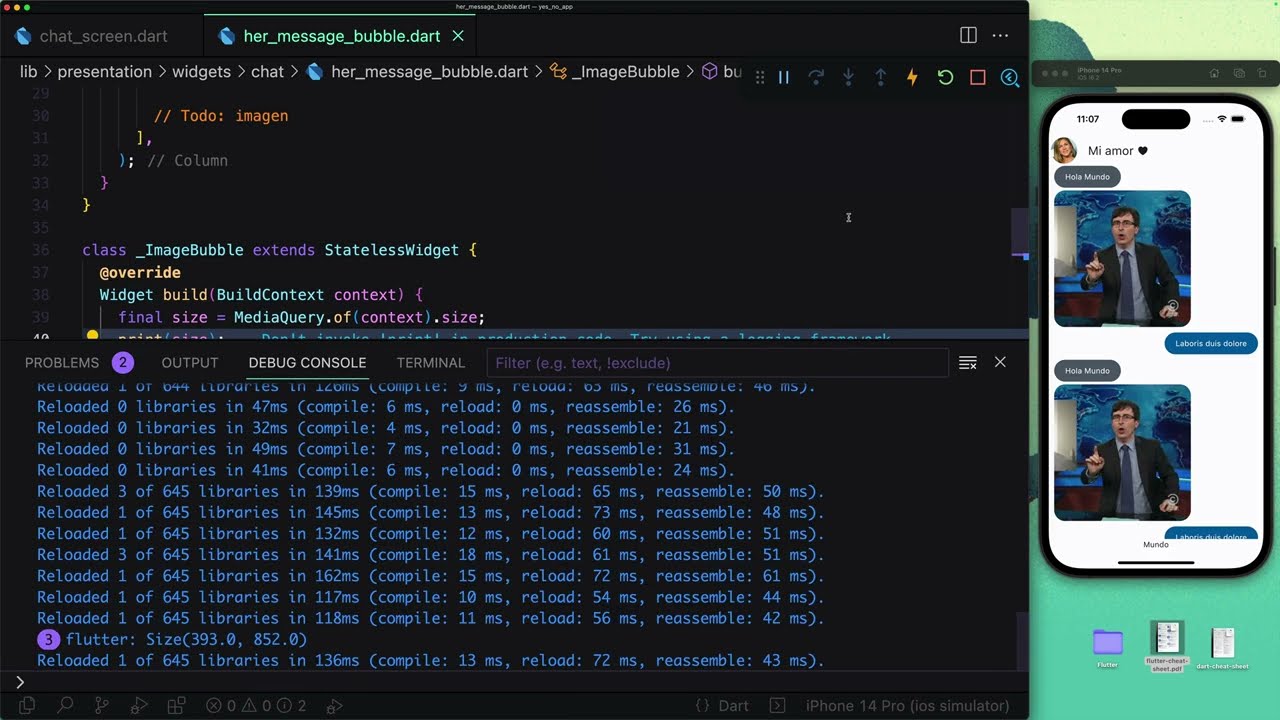Click the @override annotation on line 37

140,272
